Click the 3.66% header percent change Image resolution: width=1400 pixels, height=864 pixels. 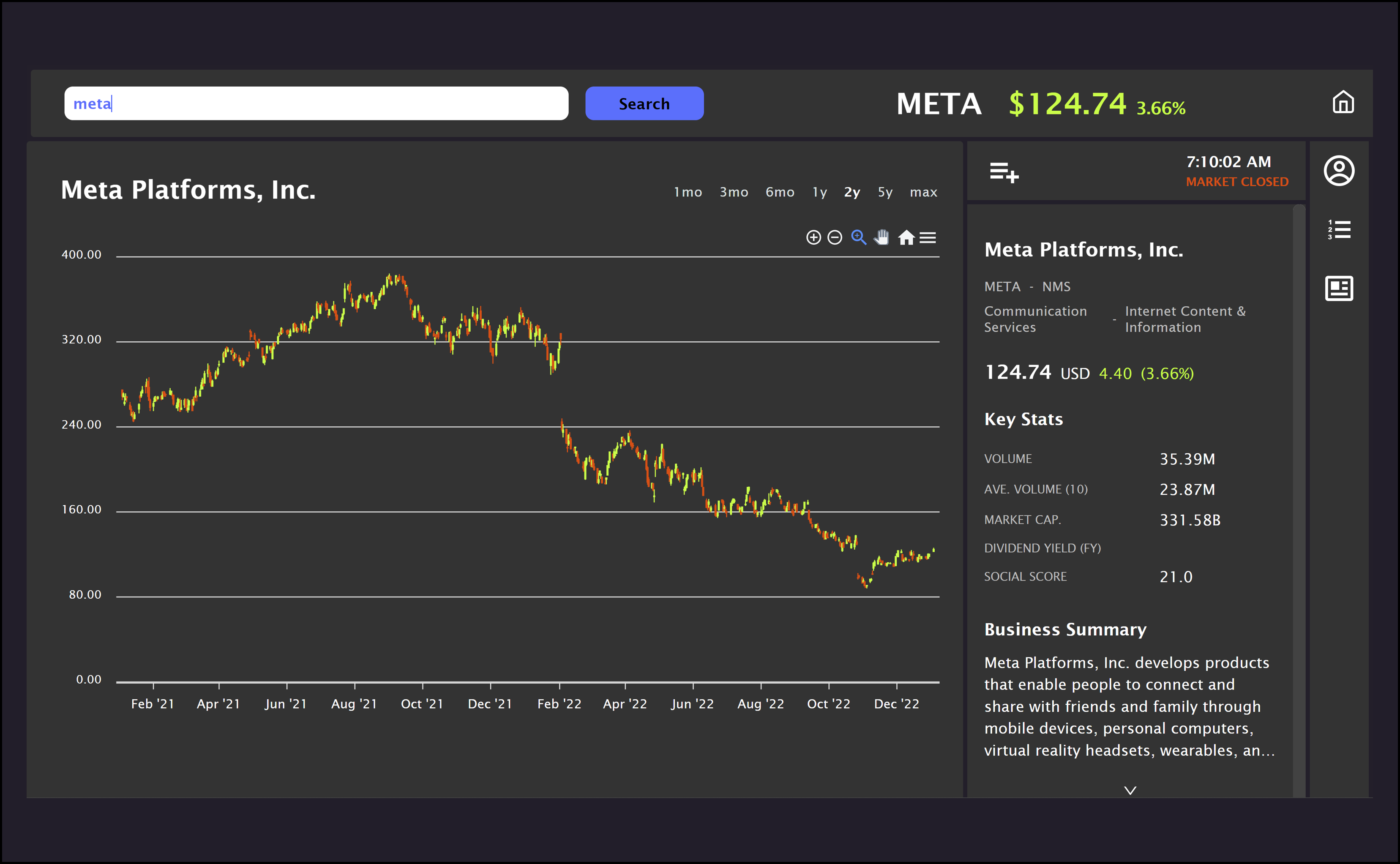pos(1160,109)
